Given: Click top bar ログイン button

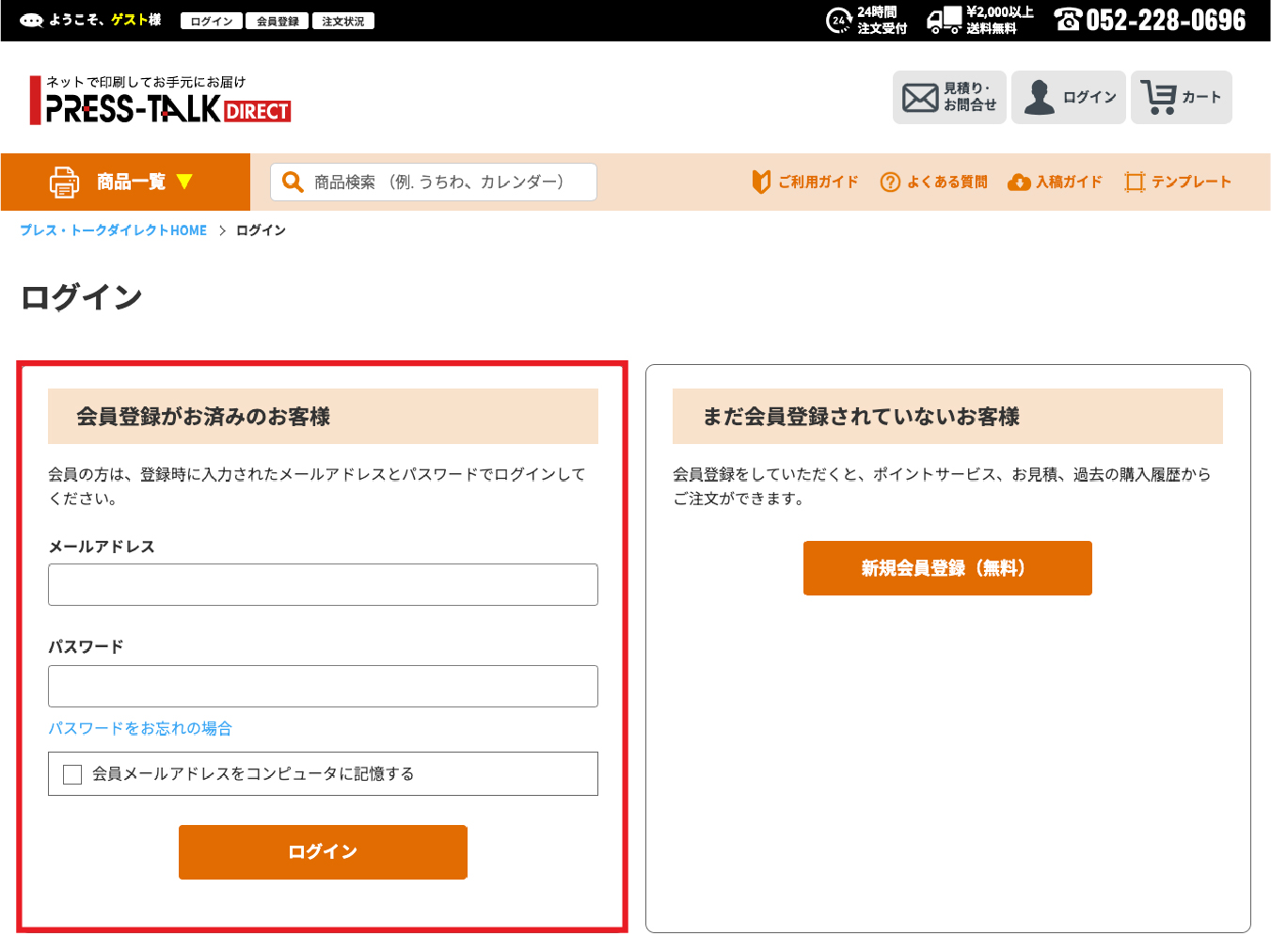Looking at the screenshot, I should pyautogui.click(x=212, y=21).
